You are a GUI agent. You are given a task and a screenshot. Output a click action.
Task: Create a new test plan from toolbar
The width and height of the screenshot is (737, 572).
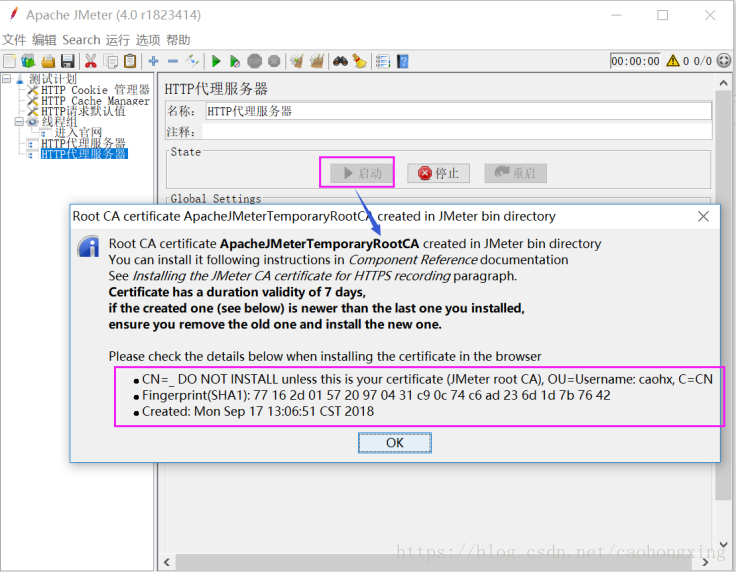coord(9,61)
